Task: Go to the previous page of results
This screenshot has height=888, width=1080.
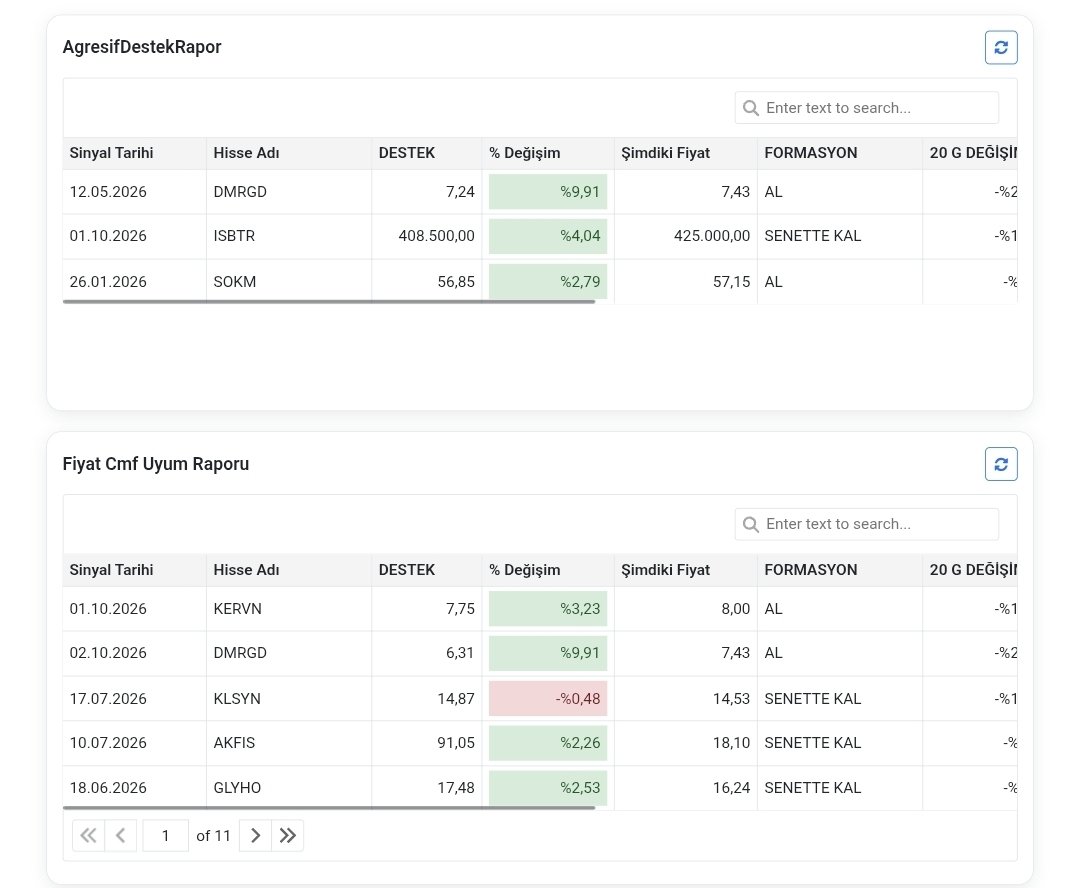Action: pyautogui.click(x=121, y=836)
